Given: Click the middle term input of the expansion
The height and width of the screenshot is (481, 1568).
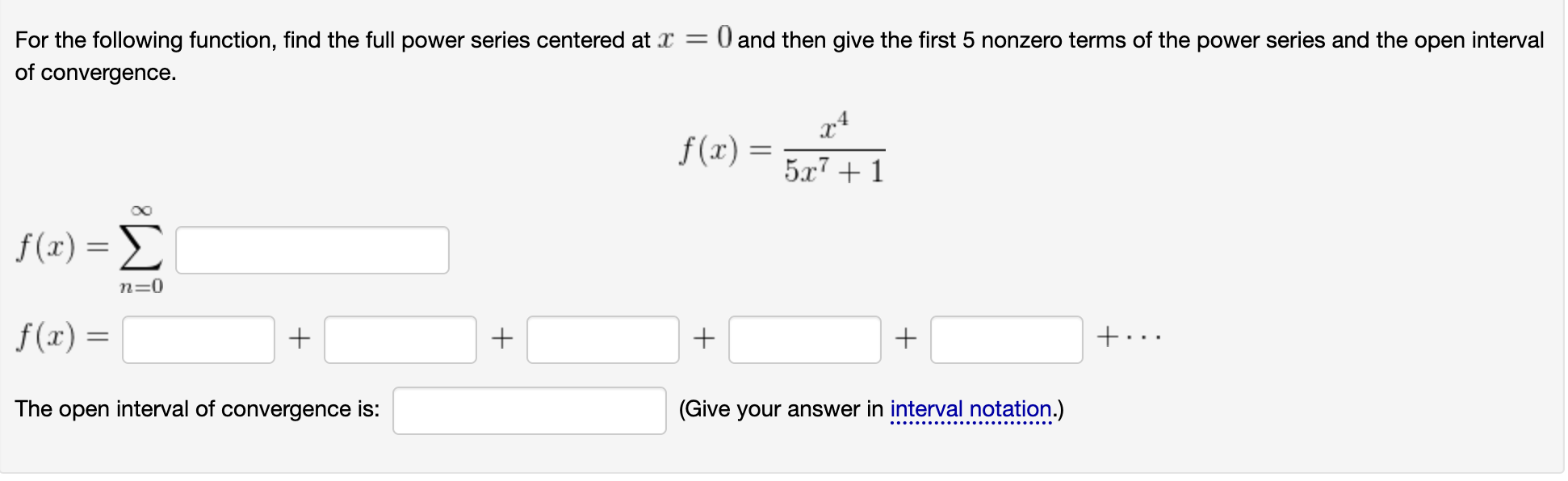Looking at the screenshot, I should (604, 340).
